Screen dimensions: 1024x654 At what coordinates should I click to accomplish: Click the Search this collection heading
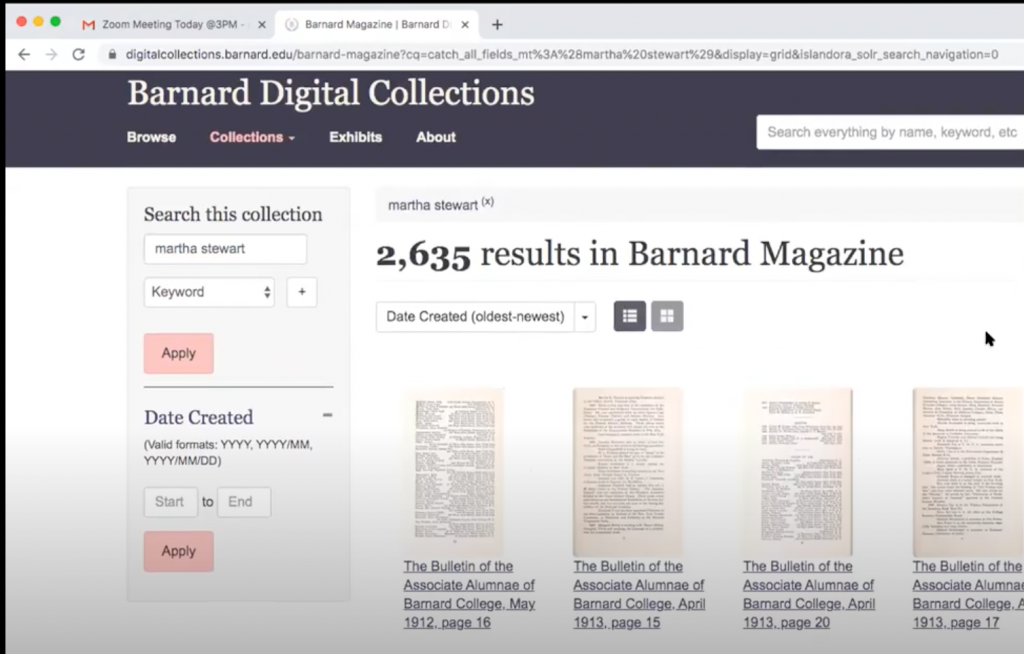pyautogui.click(x=233, y=214)
